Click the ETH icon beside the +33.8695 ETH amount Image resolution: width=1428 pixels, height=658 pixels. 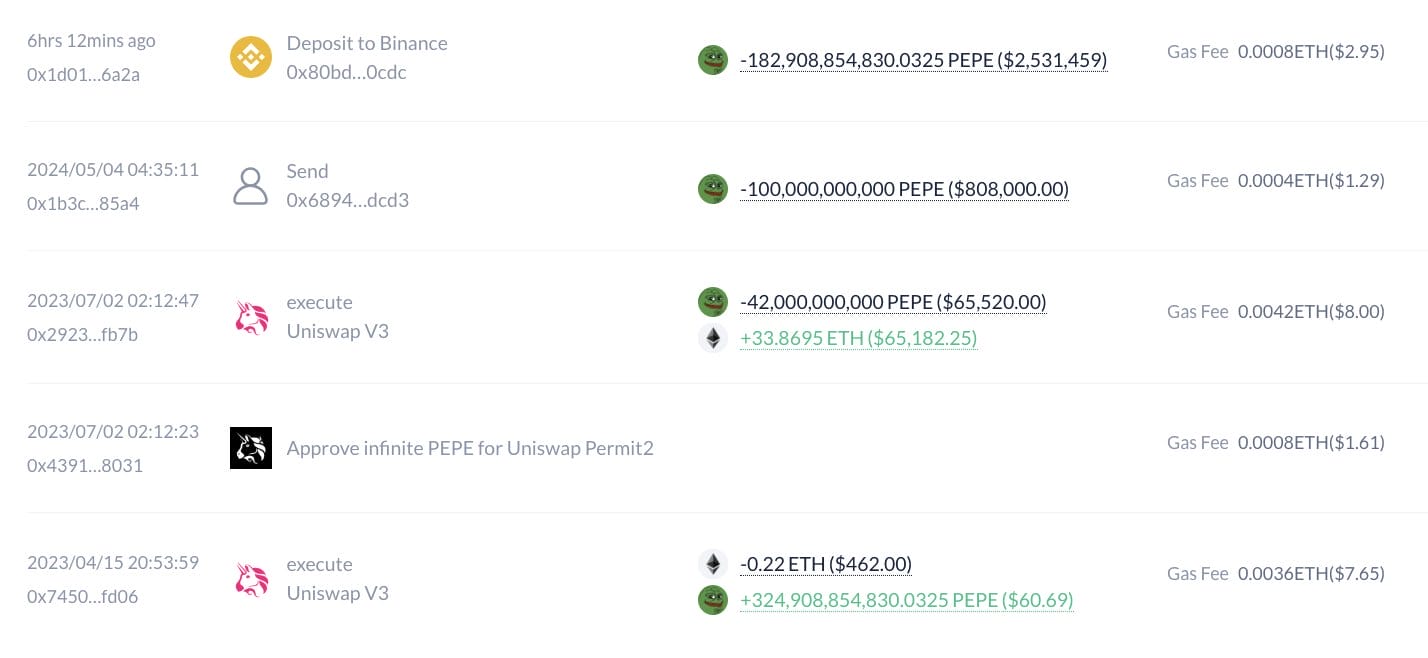(712, 339)
